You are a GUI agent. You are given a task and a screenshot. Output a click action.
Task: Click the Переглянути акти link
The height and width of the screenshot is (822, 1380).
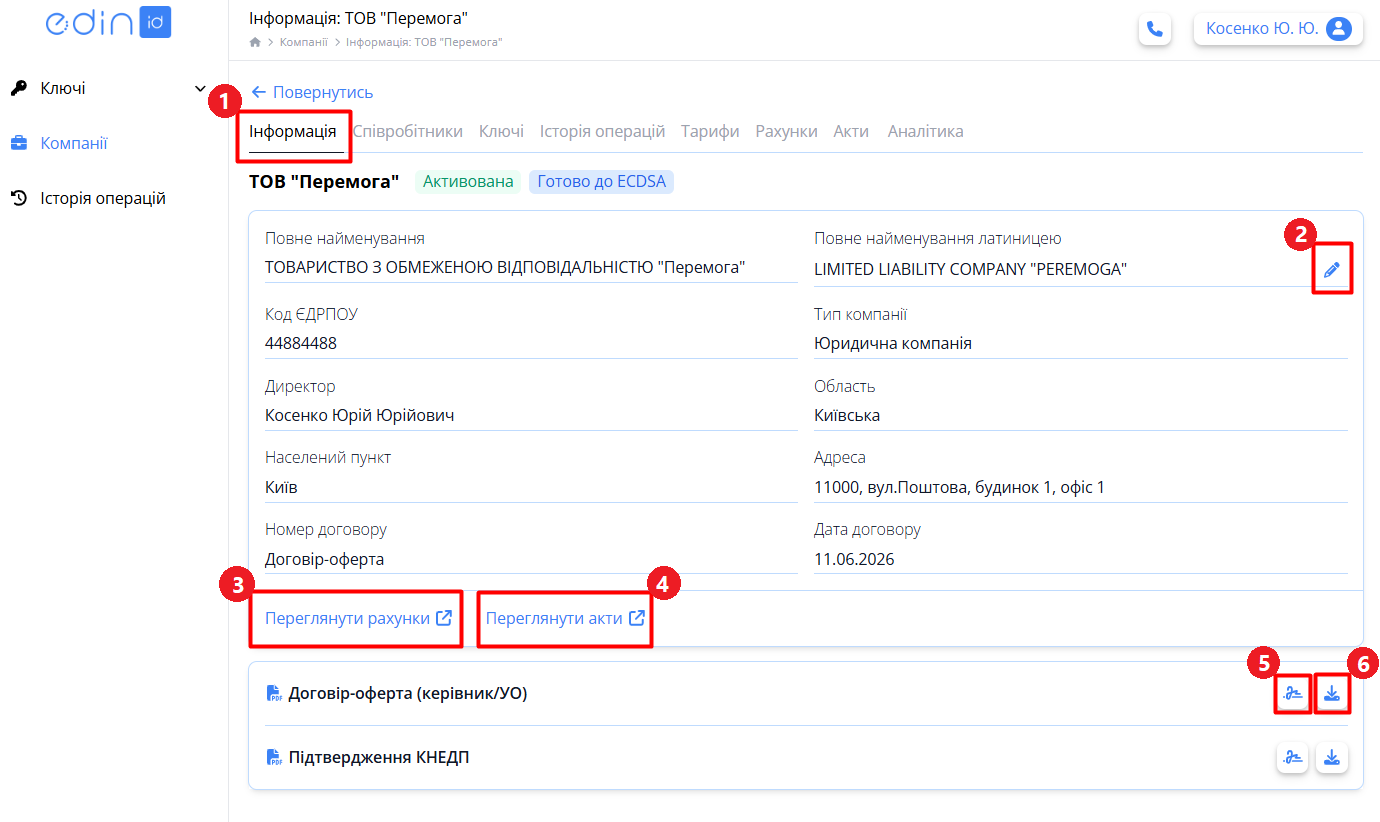(x=565, y=618)
